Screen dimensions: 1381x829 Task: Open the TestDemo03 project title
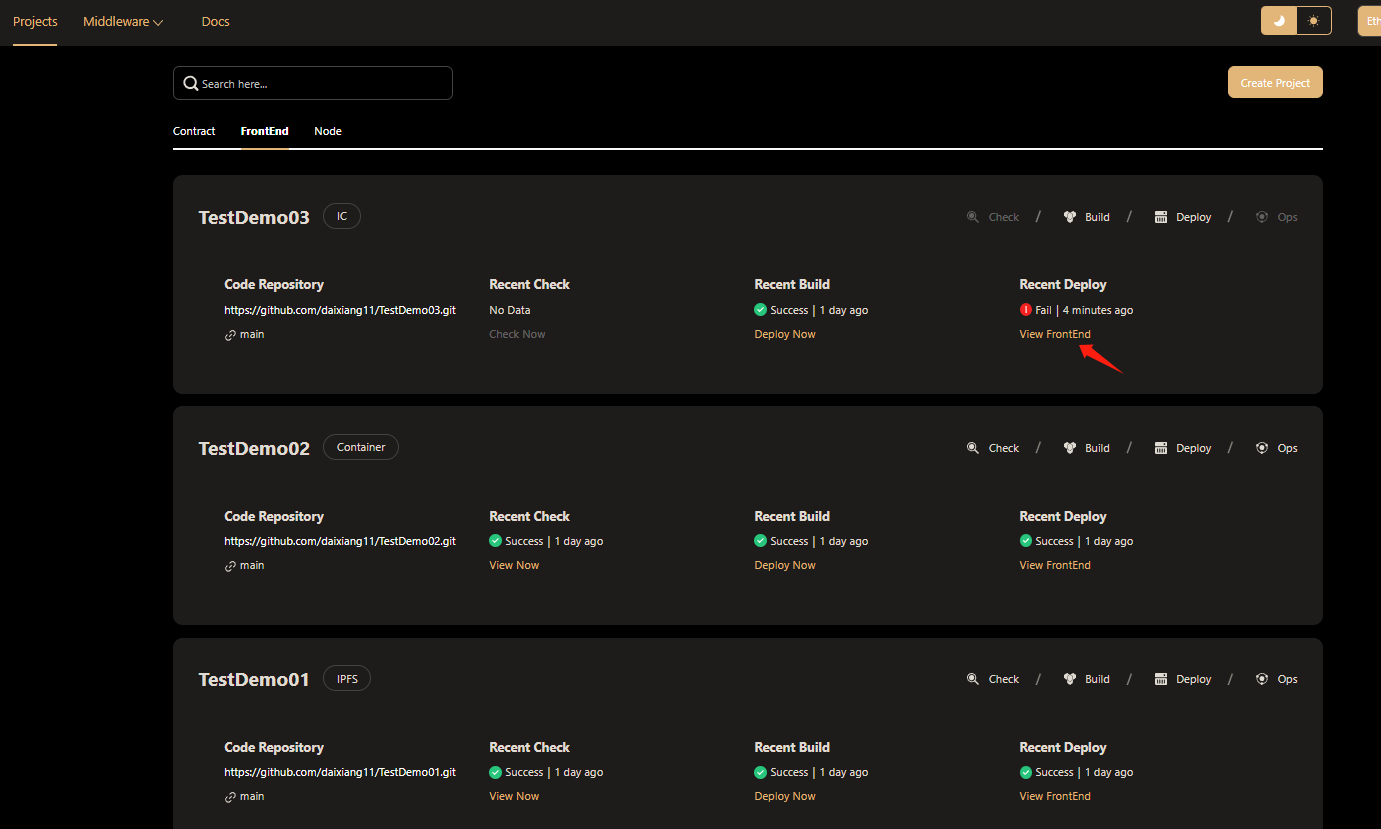click(254, 217)
